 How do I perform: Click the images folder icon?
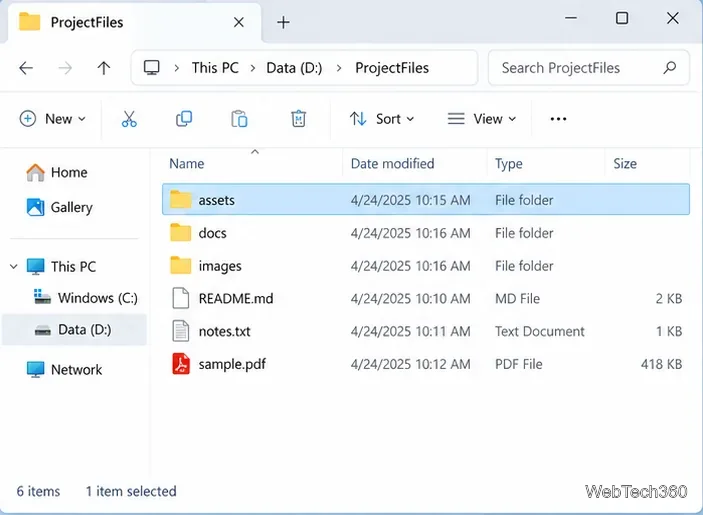pyautogui.click(x=181, y=265)
